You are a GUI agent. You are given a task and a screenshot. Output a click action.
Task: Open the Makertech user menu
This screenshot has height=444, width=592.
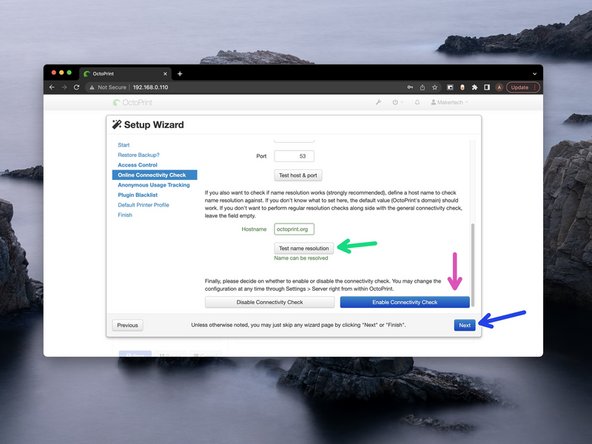[x=449, y=102]
